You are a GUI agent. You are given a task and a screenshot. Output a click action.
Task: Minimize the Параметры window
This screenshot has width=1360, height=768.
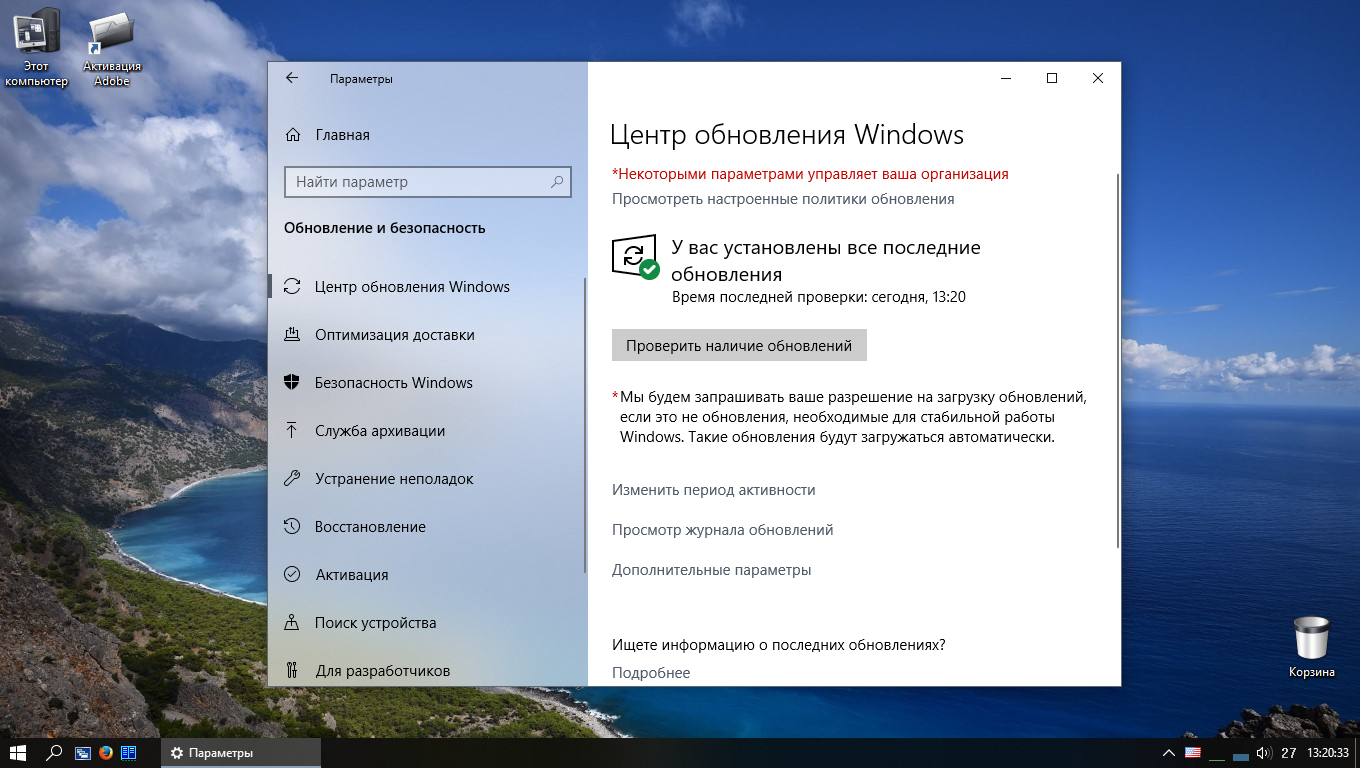coord(1006,78)
